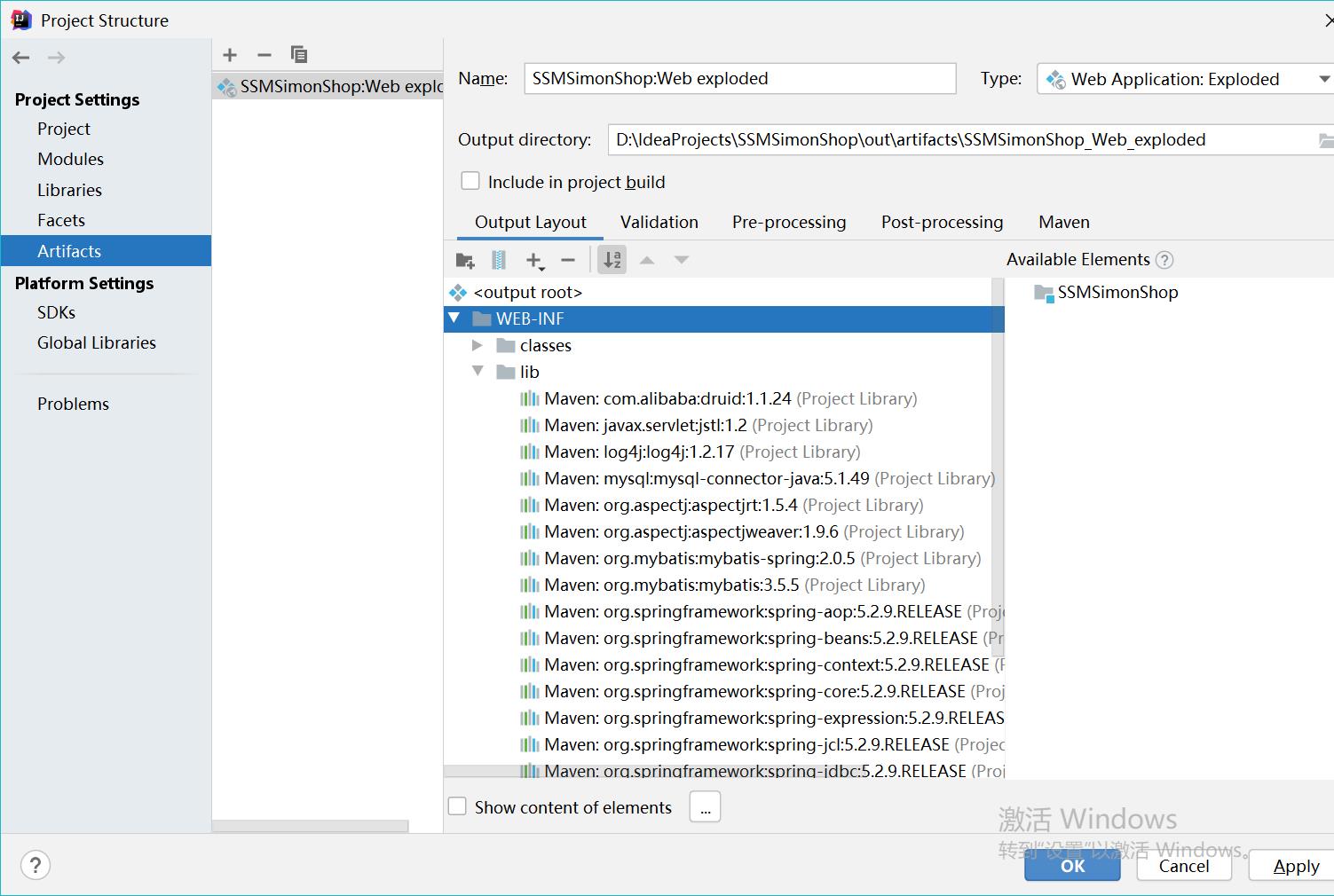The width and height of the screenshot is (1334, 896).
Task: Click the forward navigation arrow
Action: click(56, 58)
